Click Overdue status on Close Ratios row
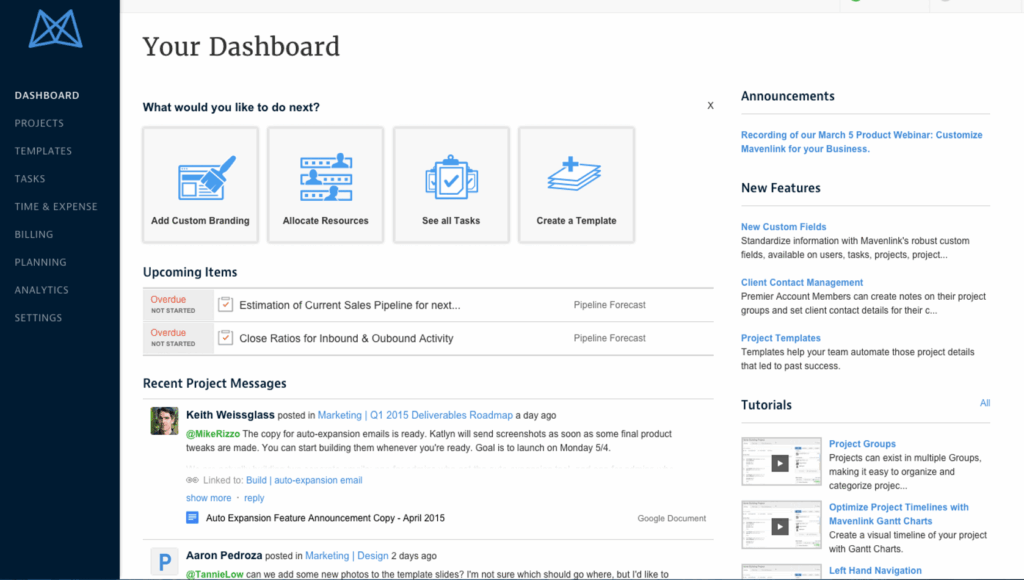 click(168, 332)
